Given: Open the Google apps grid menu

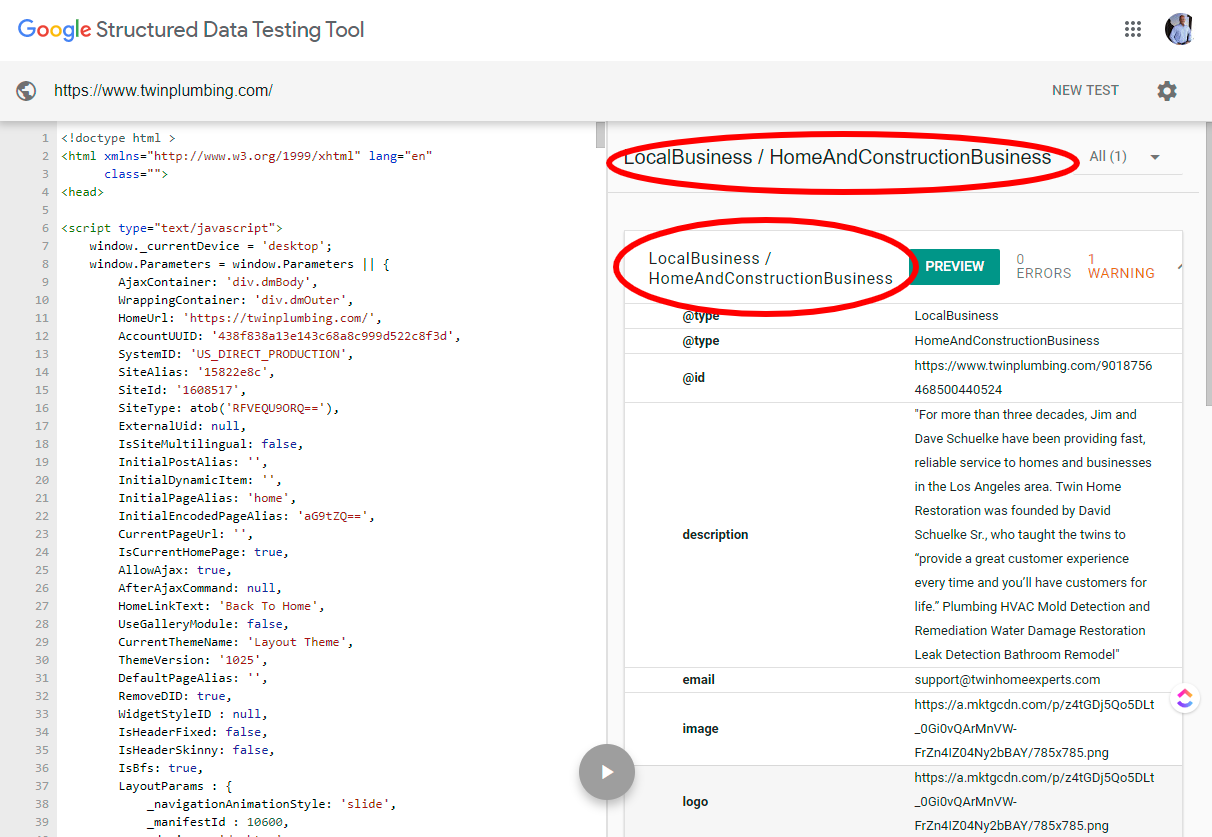Looking at the screenshot, I should 1133,29.
